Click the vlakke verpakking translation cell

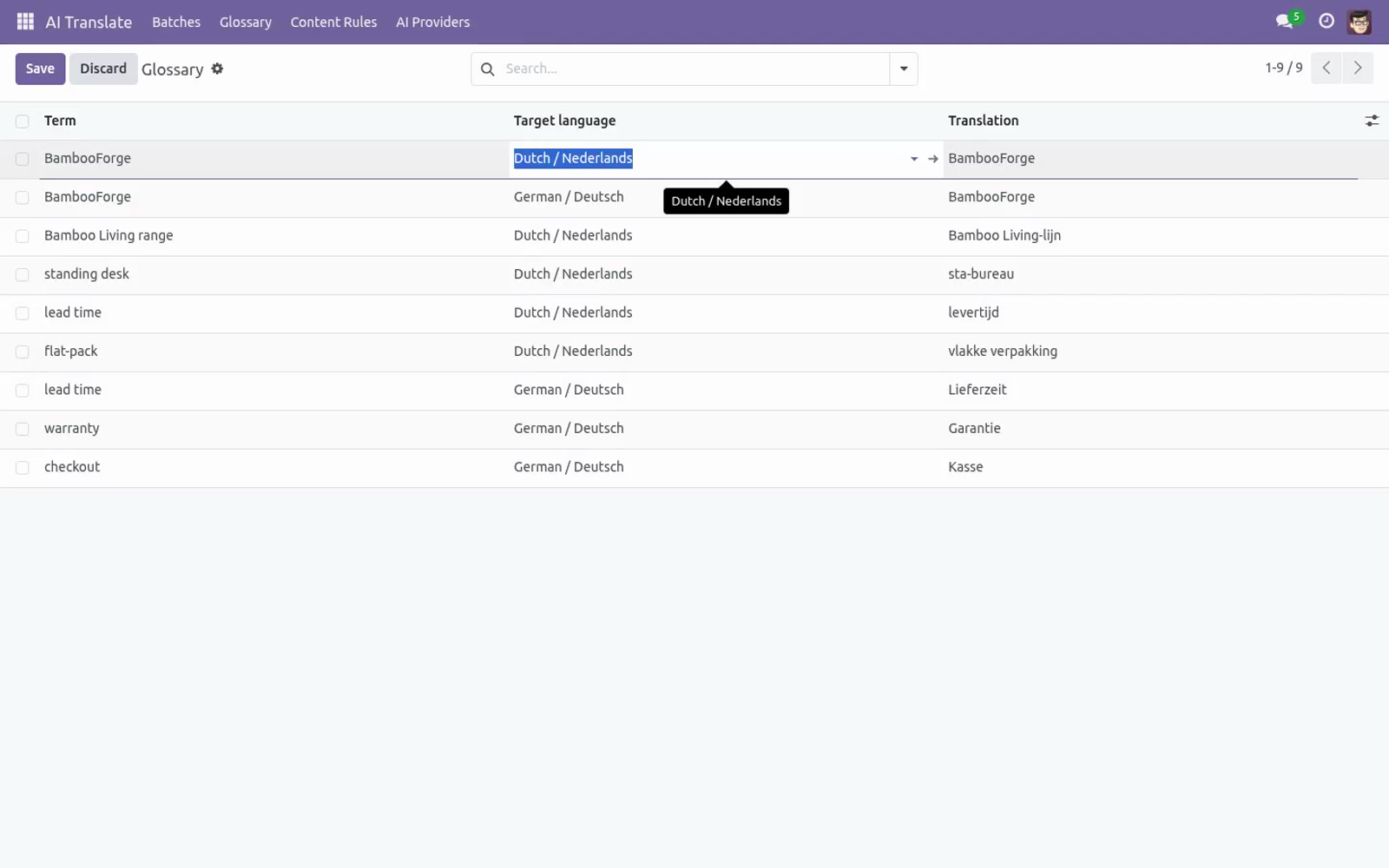tap(1003, 352)
